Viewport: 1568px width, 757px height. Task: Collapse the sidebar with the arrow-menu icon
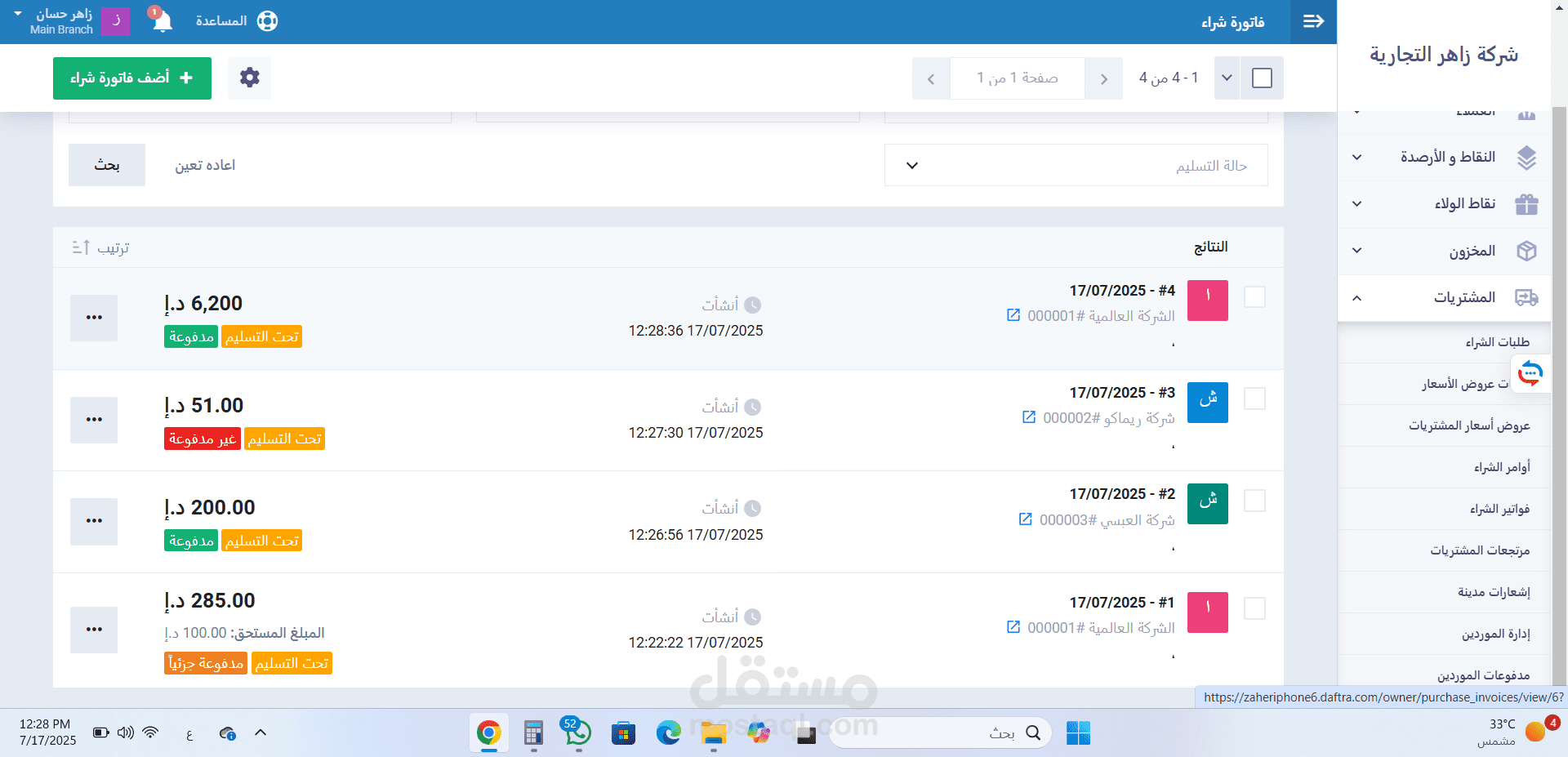[x=1313, y=21]
